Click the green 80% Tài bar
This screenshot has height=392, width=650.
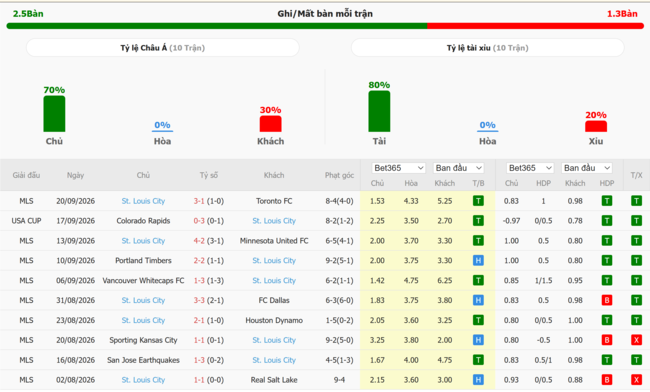pos(379,111)
